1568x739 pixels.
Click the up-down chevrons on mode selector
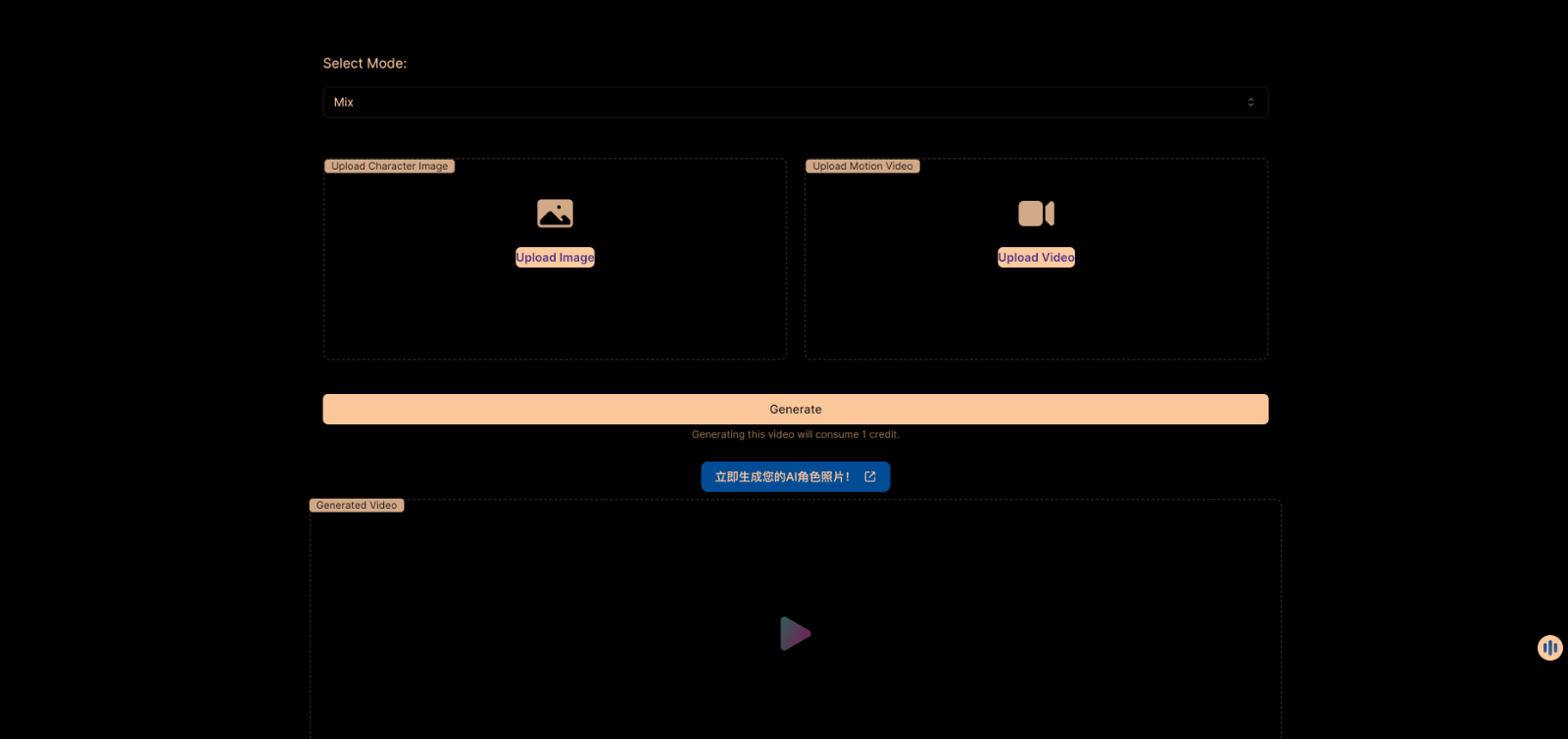[1250, 103]
